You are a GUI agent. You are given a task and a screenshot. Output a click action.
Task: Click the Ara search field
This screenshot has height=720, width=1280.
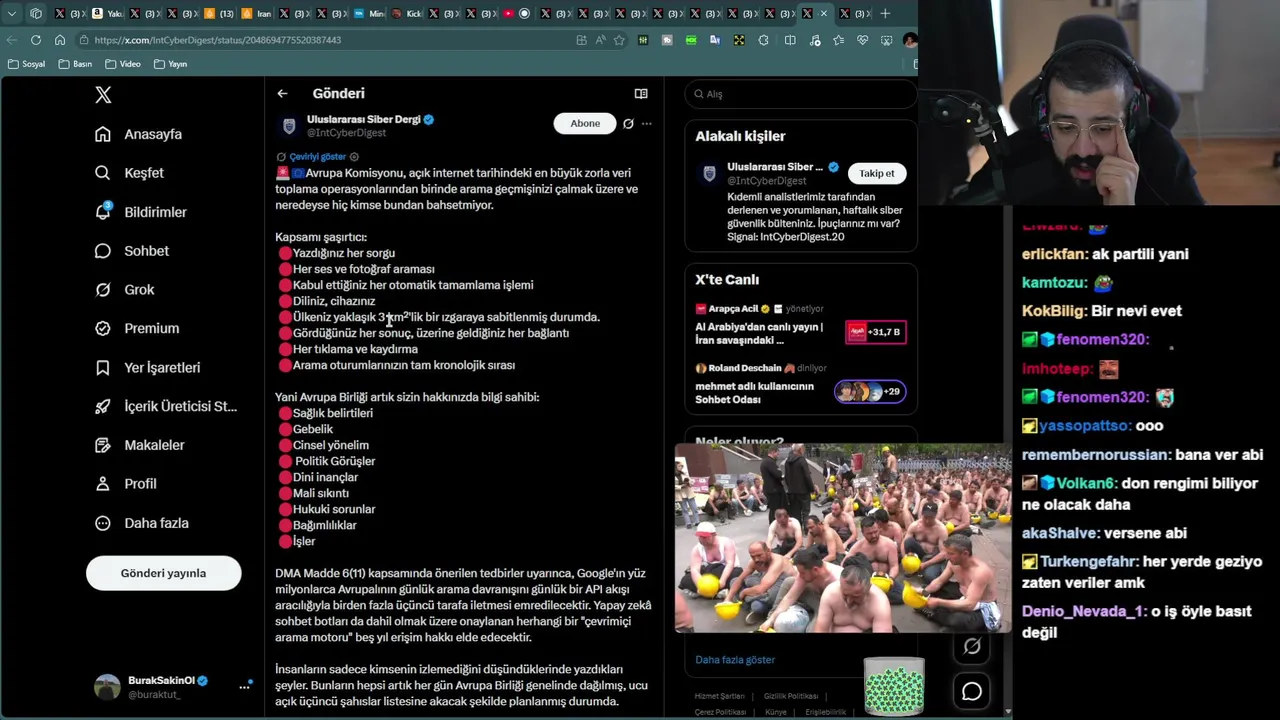tap(801, 94)
